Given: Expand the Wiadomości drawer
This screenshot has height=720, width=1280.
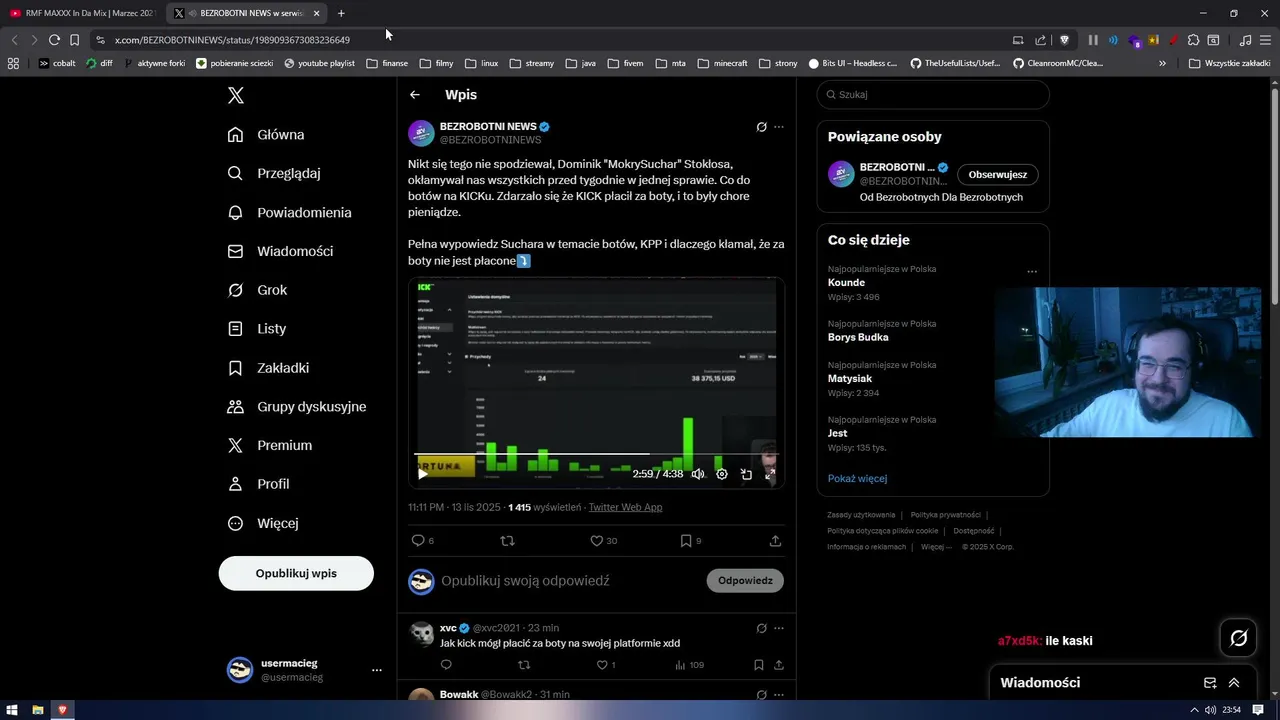Looking at the screenshot, I should click(x=1234, y=683).
